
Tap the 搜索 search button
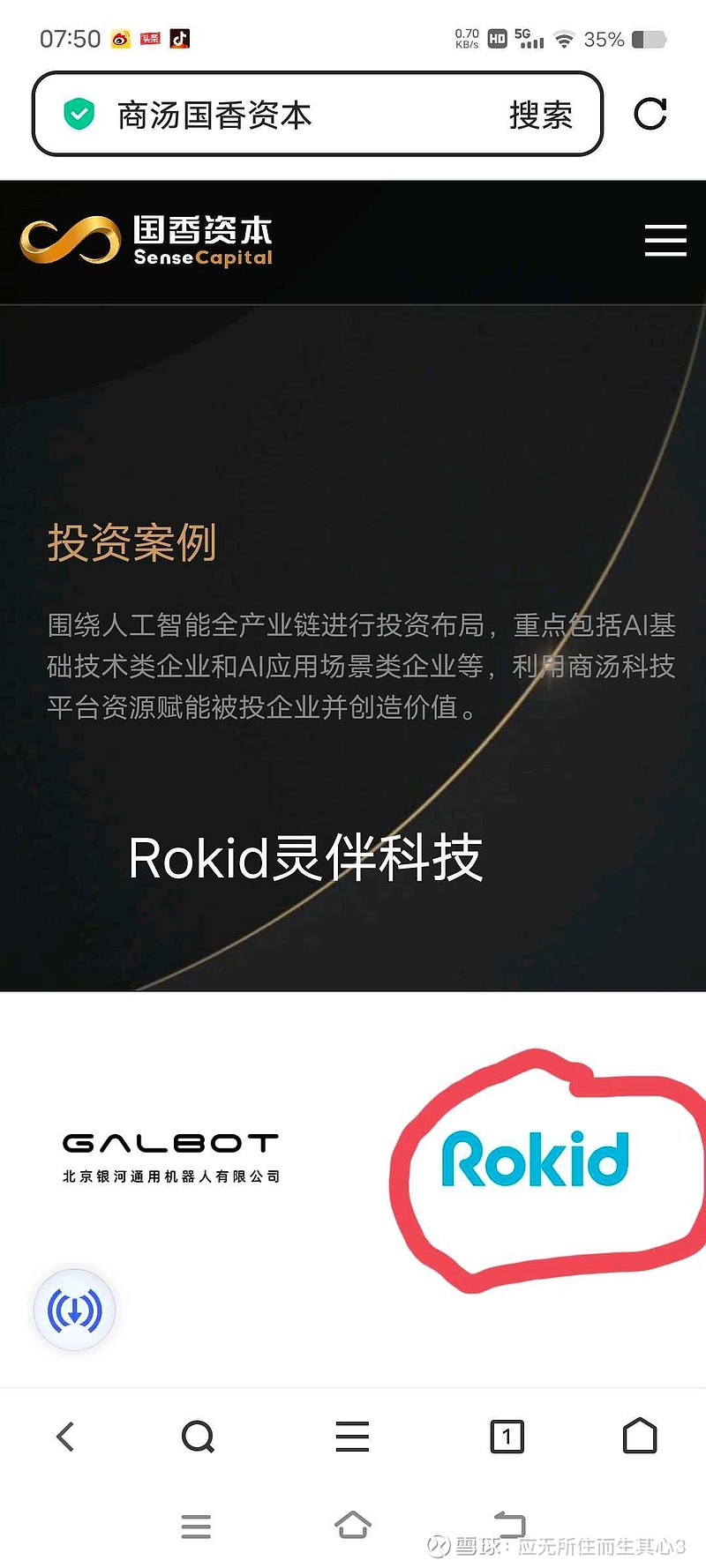coord(541,116)
